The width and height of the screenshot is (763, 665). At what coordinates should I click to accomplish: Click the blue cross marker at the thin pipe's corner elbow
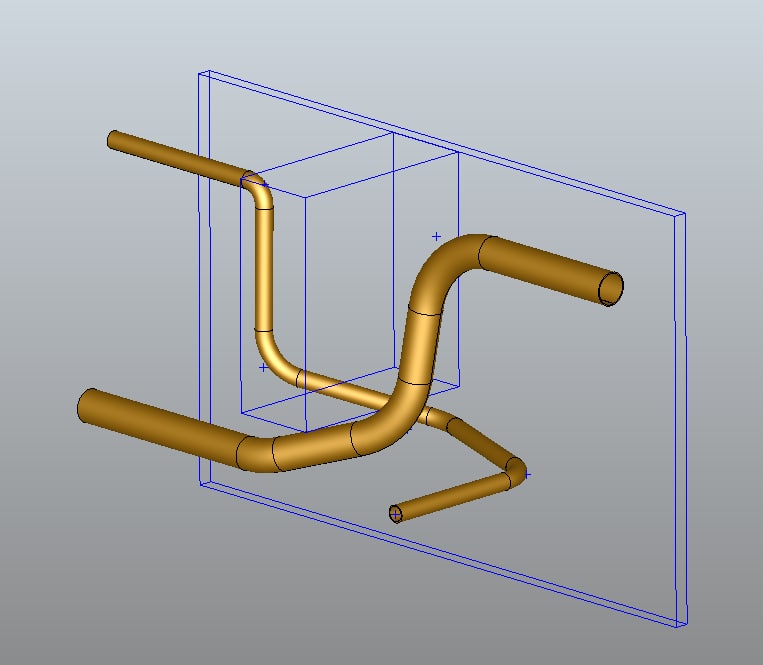[527, 474]
